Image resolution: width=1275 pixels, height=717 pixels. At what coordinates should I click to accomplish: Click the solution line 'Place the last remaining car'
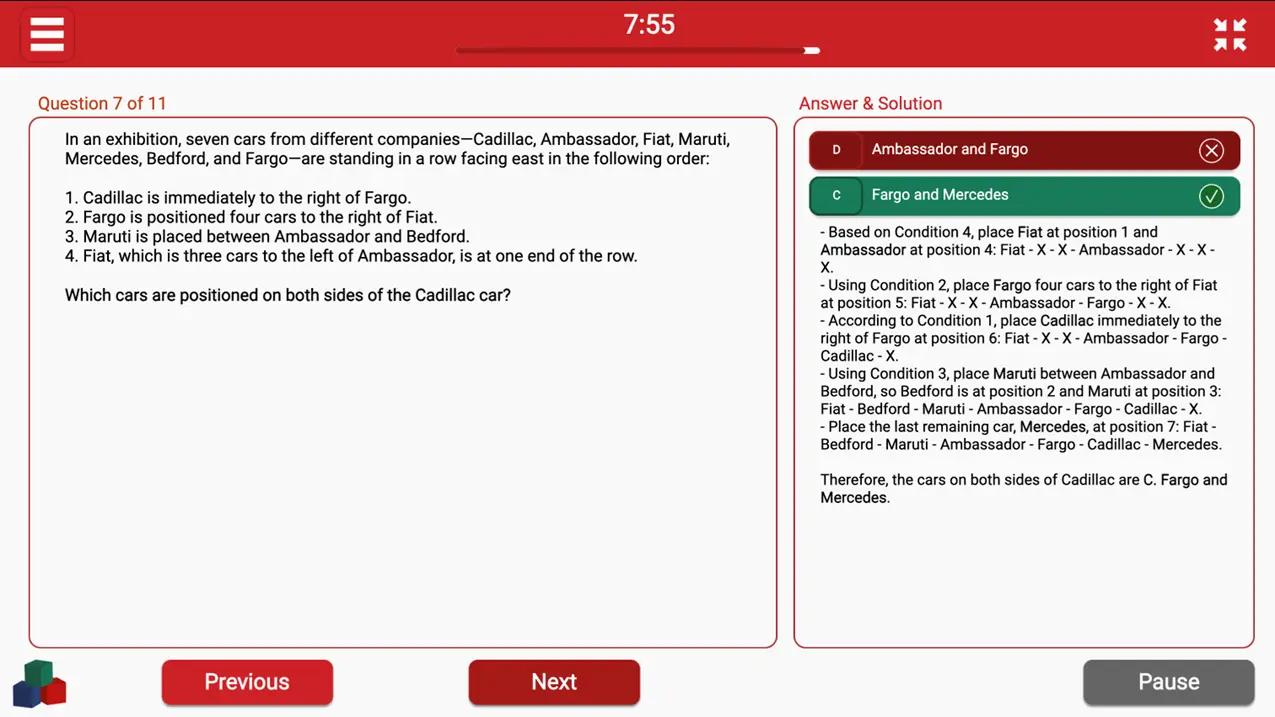1021,435
